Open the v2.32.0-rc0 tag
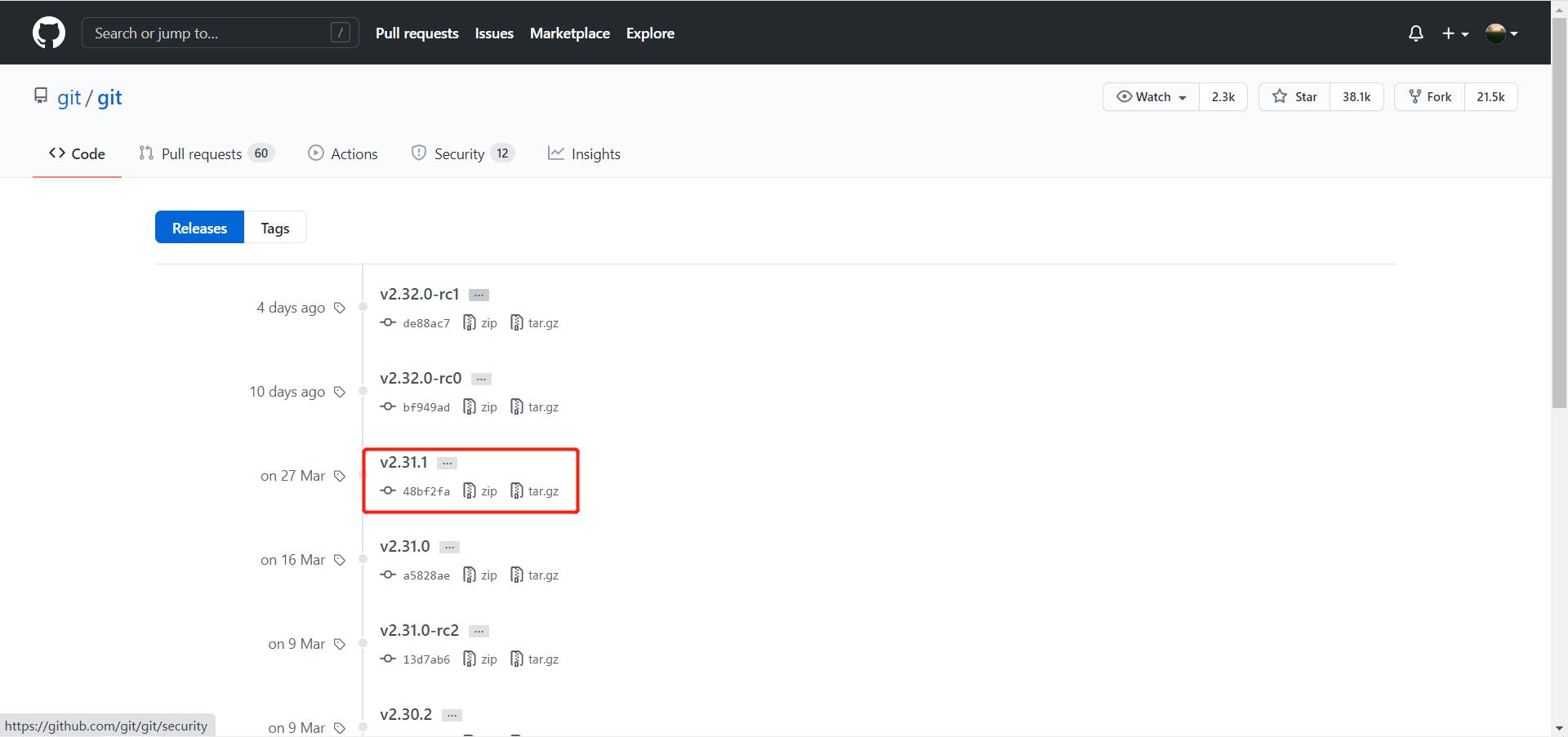This screenshot has width=1568, height=737. (421, 378)
